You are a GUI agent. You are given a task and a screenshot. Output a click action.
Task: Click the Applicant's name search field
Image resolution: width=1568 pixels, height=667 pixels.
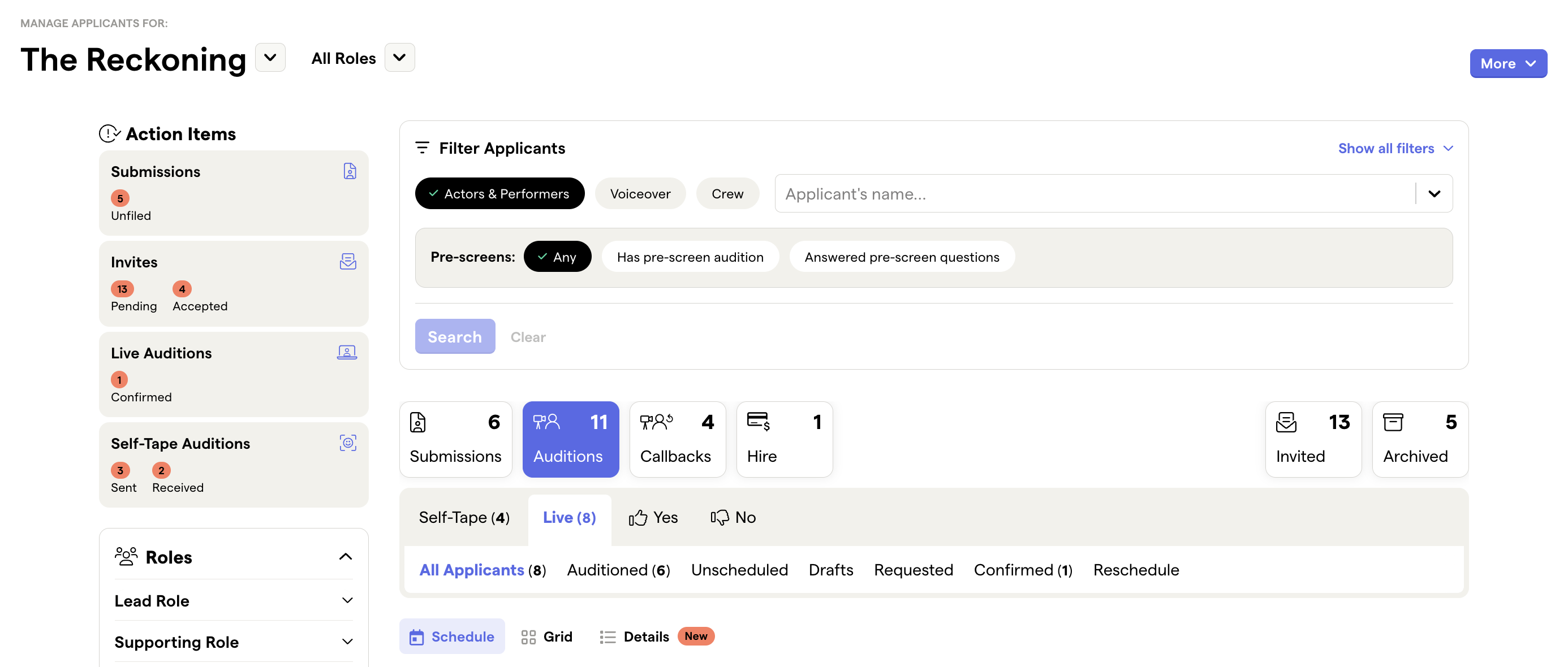click(x=1095, y=194)
